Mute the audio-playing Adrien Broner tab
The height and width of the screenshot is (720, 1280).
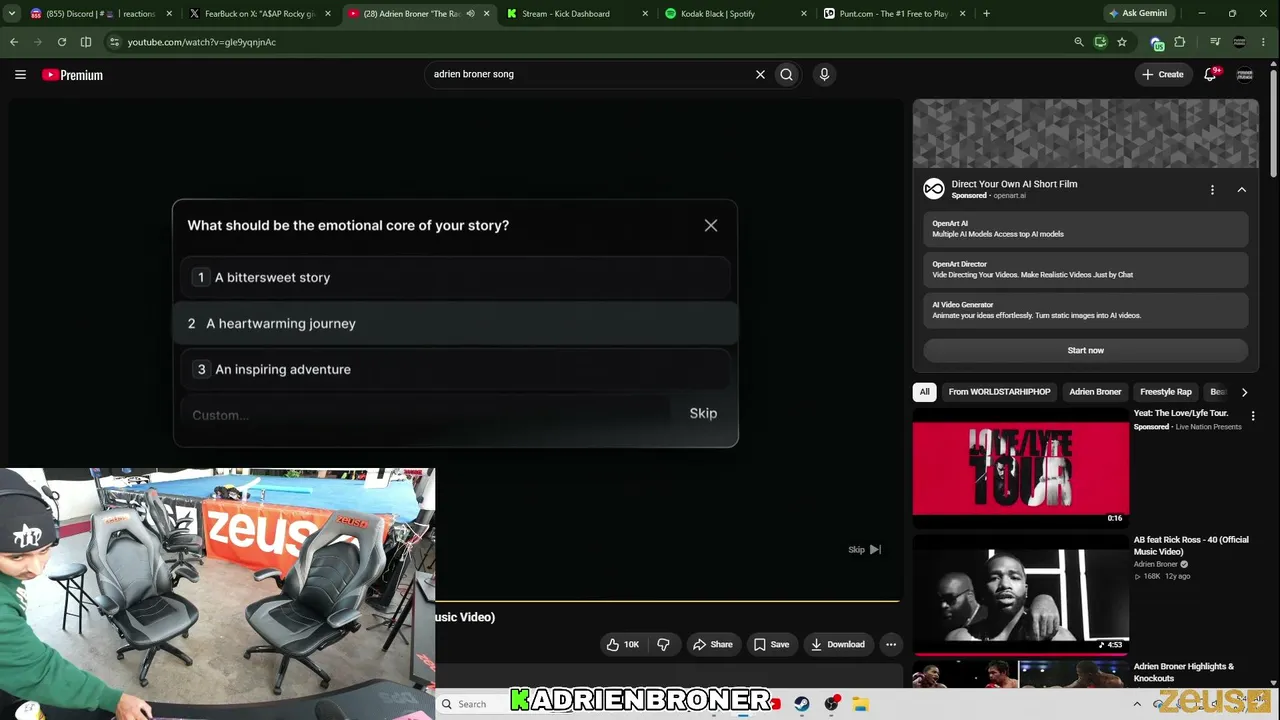(470, 14)
